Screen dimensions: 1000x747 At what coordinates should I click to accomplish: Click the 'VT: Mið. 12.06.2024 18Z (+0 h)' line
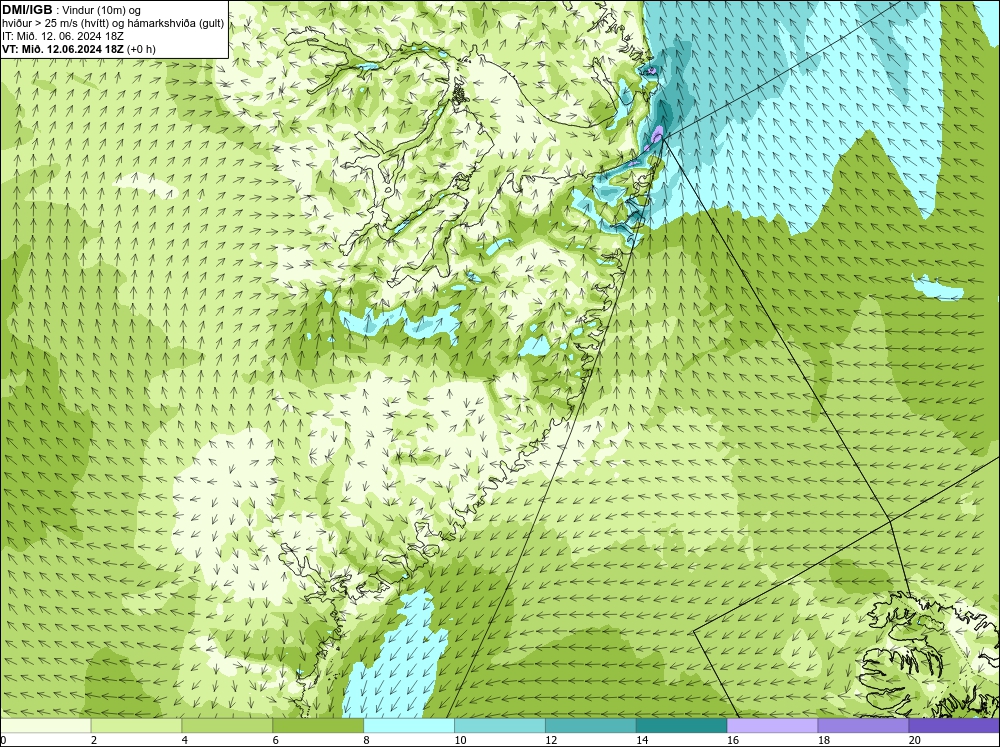click(78, 49)
